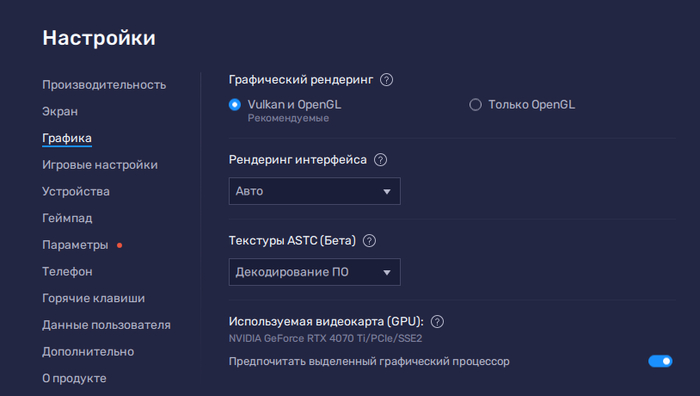
Task: Open the Авто interface rendering dropdown
Action: [315, 191]
